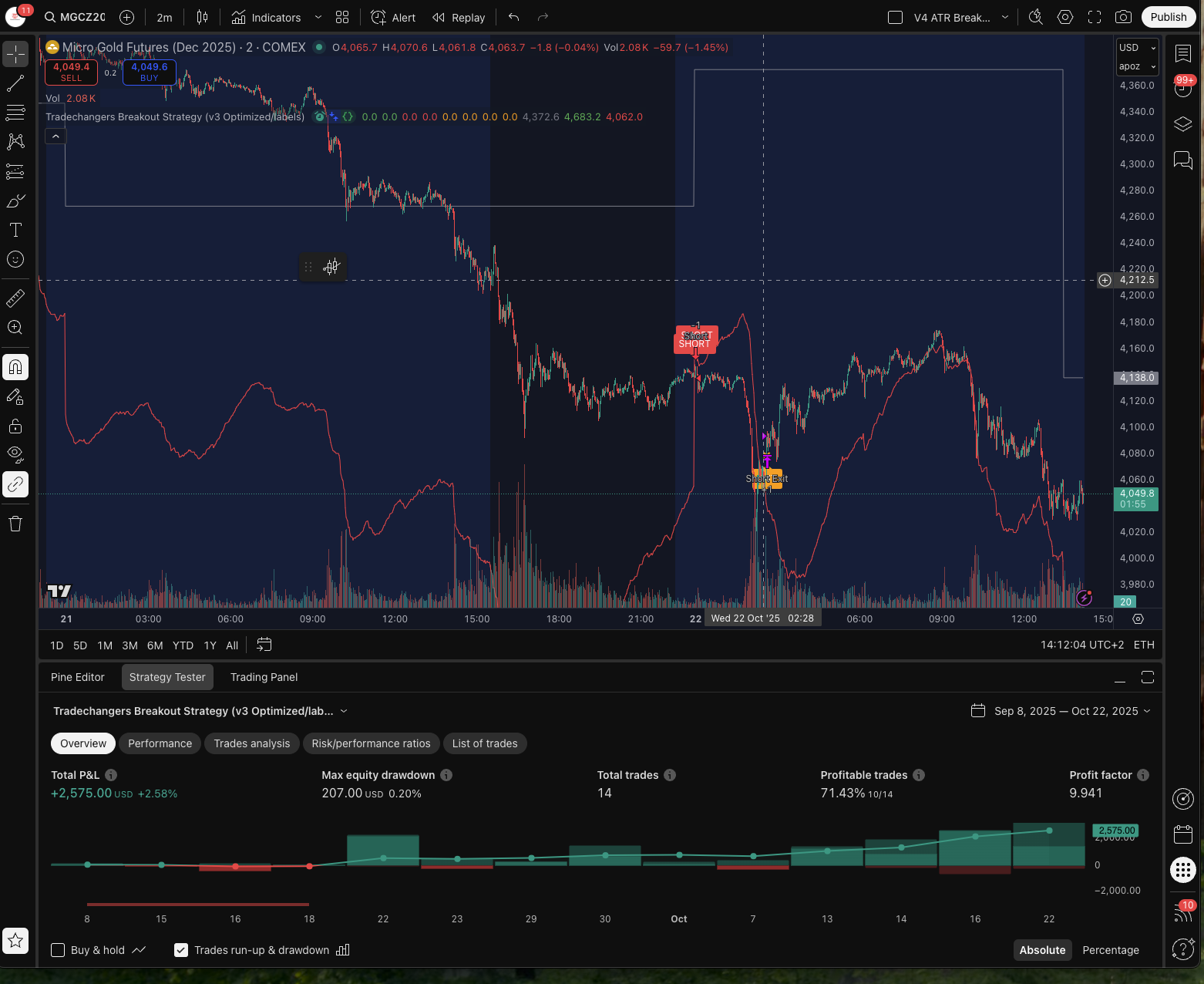Image resolution: width=1204 pixels, height=984 pixels.
Task: Open the Watchlist panel icon
Action: coord(1183,52)
